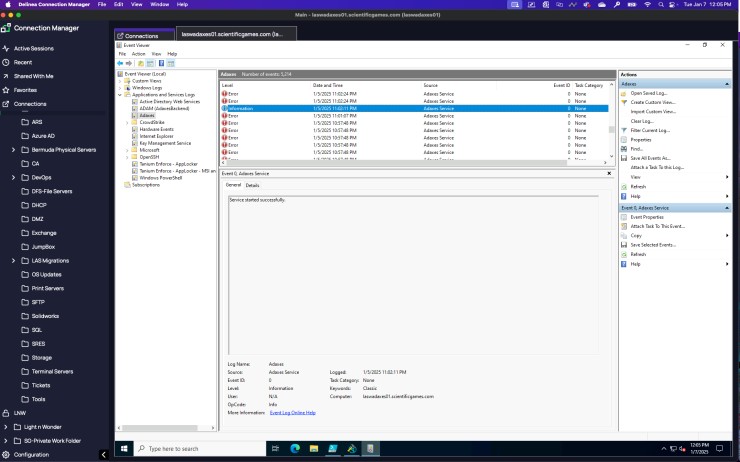Expand OpenSSH folder in tree
Image resolution: width=740 pixels, height=462 pixels.
[127, 157]
